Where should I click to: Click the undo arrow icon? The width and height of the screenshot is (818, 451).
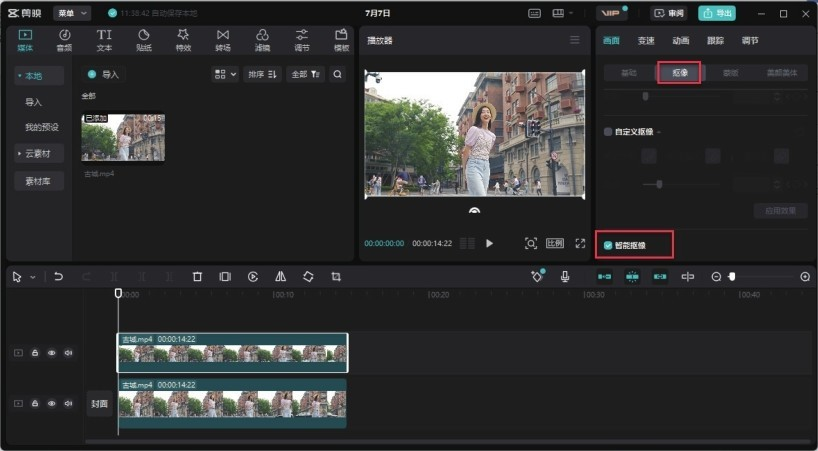click(59, 277)
